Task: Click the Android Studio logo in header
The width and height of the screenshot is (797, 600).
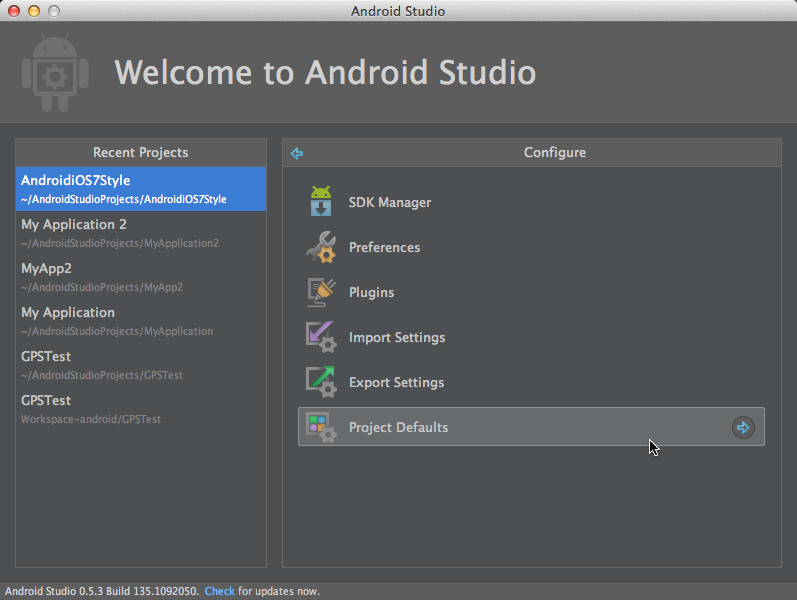Action: (x=55, y=73)
